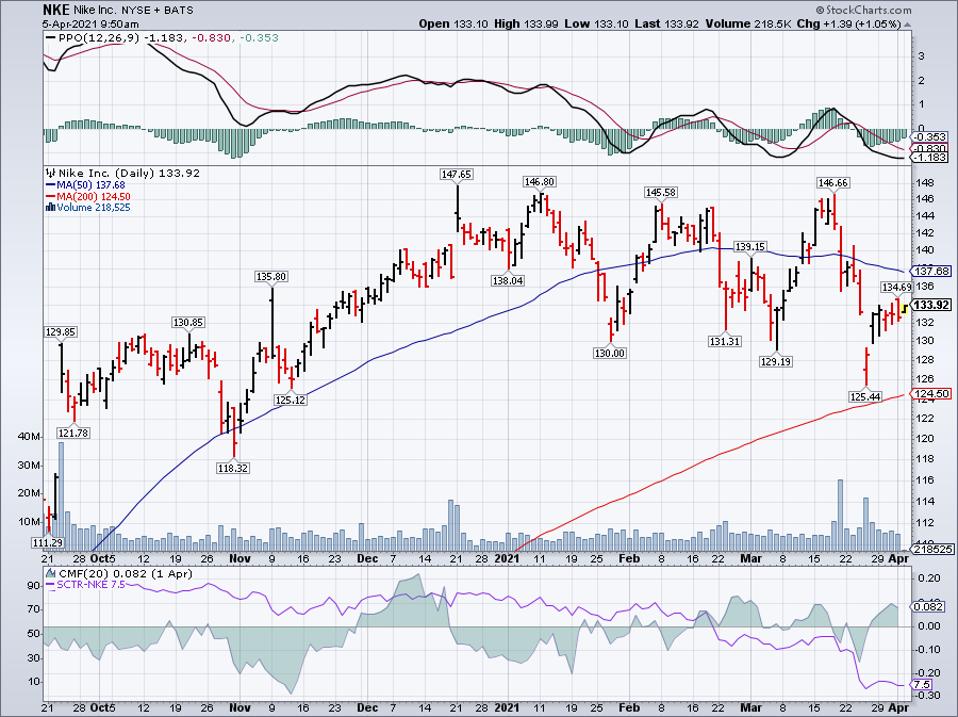Click the 130.00 price low annotation
958x717 pixels.
click(610, 353)
